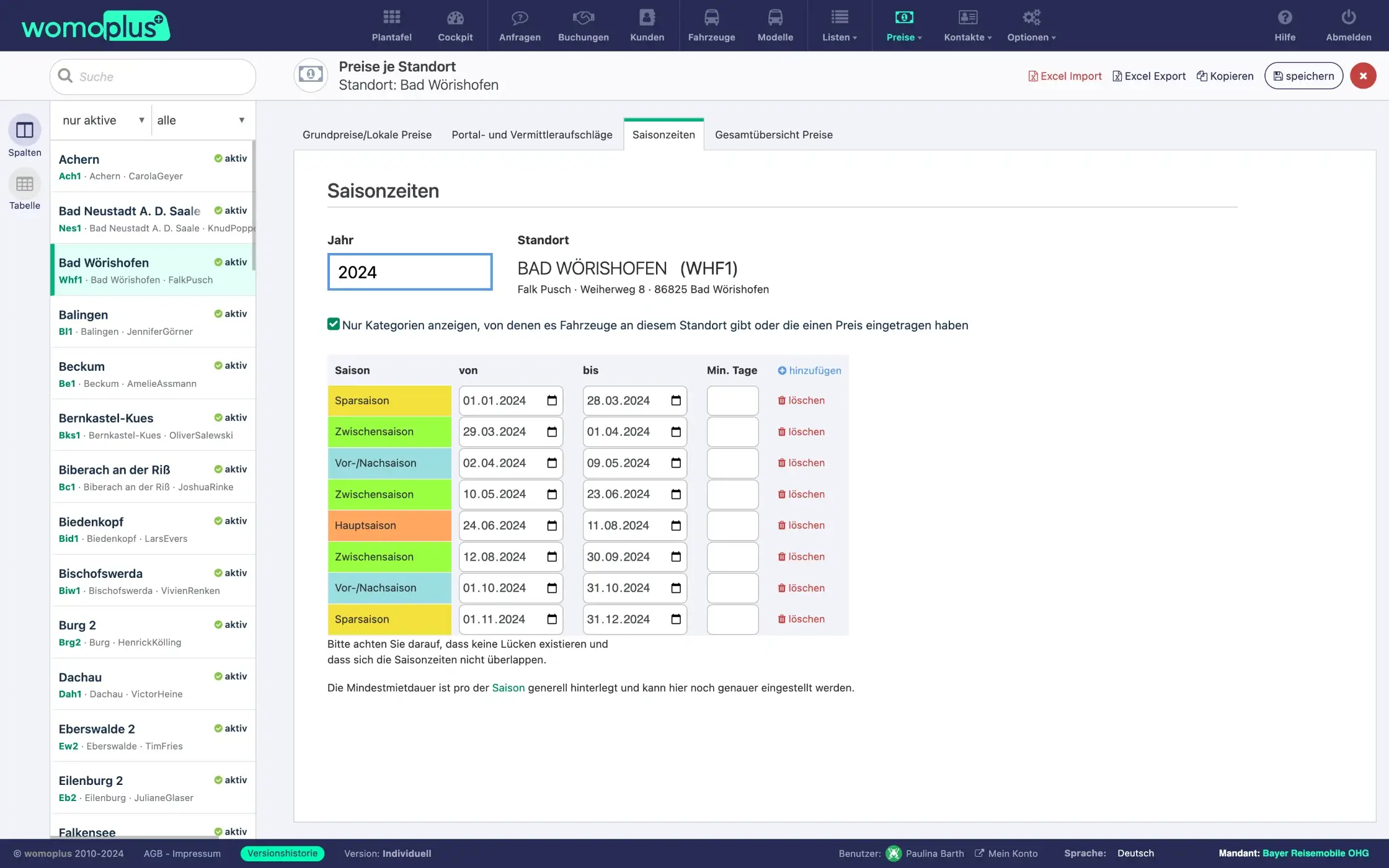This screenshot has width=1389, height=868.
Task: Navigate to Anfragen section
Action: coord(520,25)
